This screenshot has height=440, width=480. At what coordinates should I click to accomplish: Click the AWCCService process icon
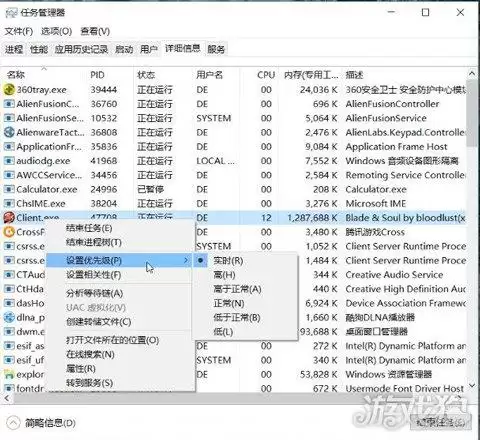(x=9, y=175)
